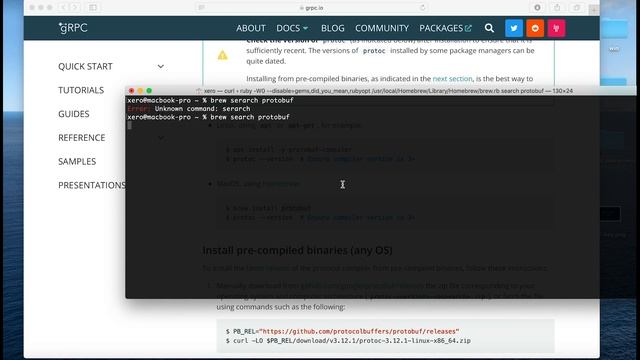Open PRESENTATIONS in the sidebar

coord(92,185)
